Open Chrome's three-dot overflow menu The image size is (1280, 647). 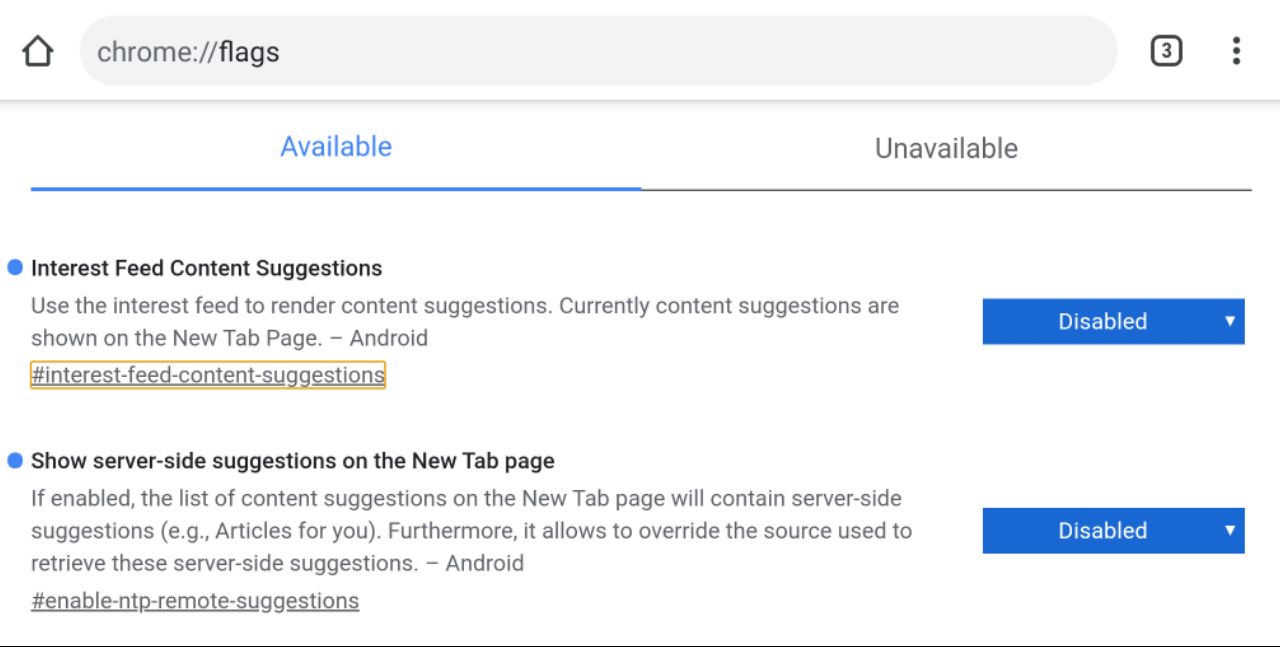click(1237, 51)
